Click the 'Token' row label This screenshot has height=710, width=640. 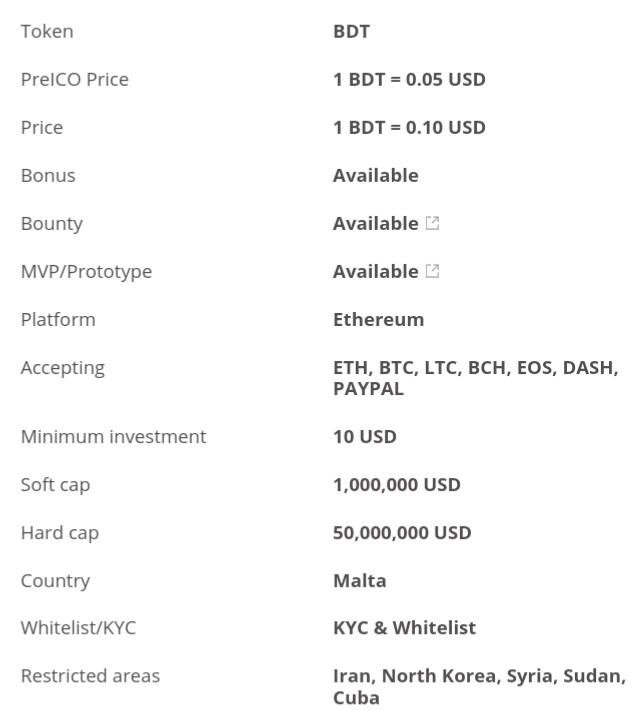click(47, 32)
